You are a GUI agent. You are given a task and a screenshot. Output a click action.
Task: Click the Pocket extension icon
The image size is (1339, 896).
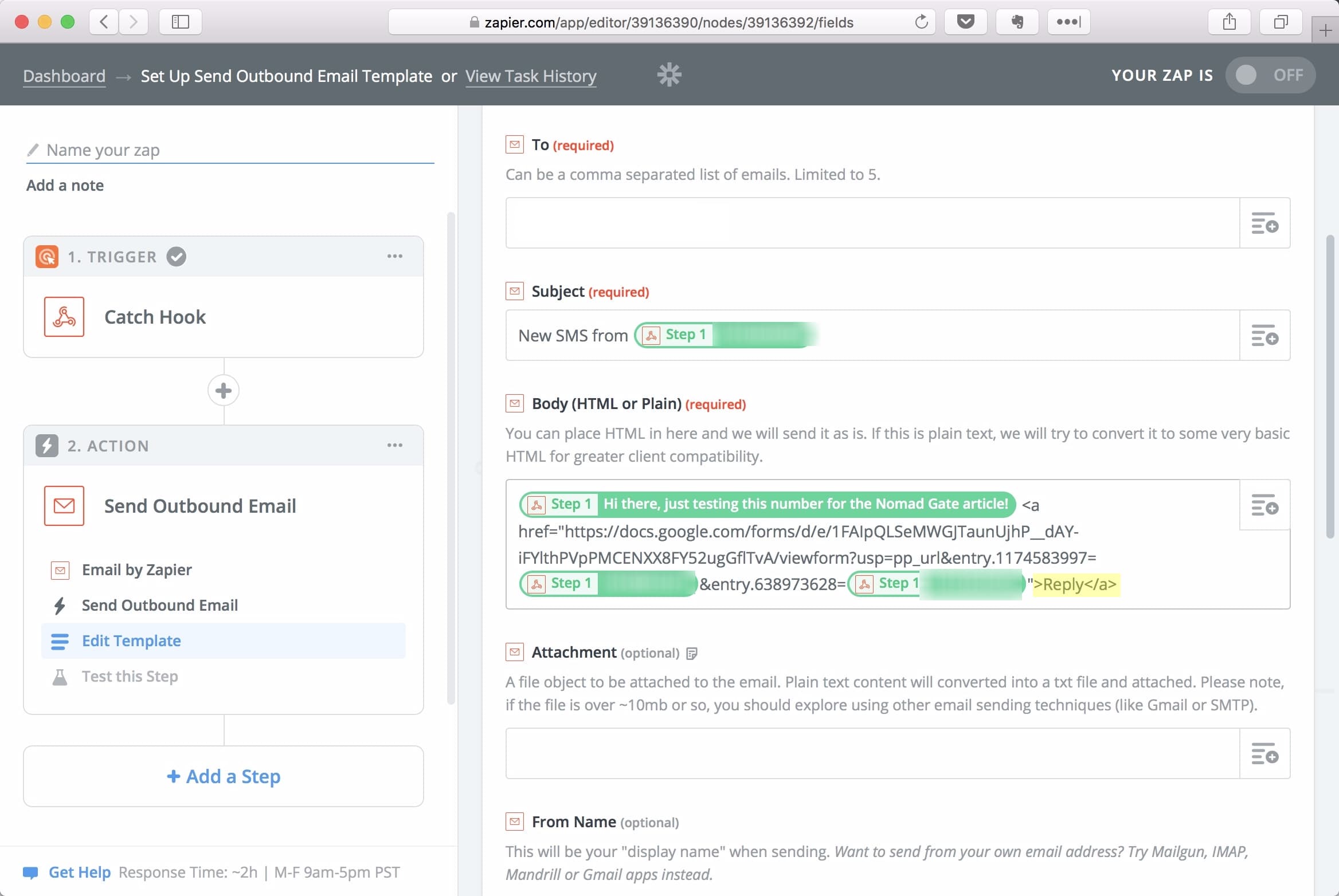[965, 22]
